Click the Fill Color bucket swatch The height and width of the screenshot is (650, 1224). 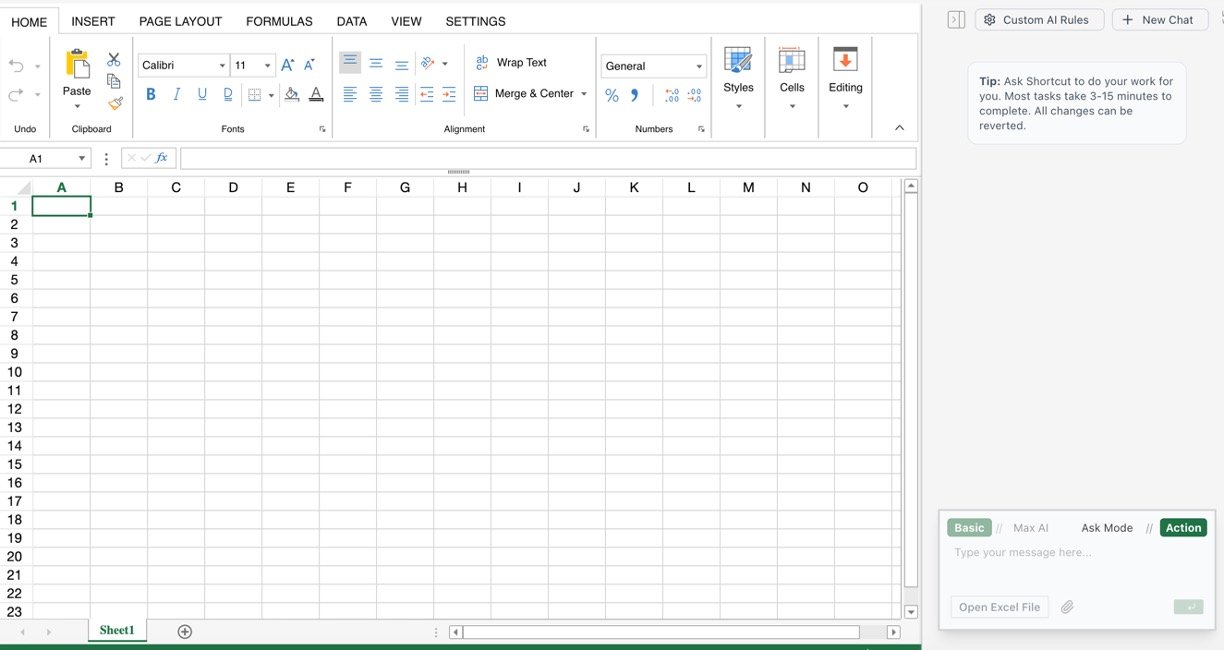tap(292, 94)
